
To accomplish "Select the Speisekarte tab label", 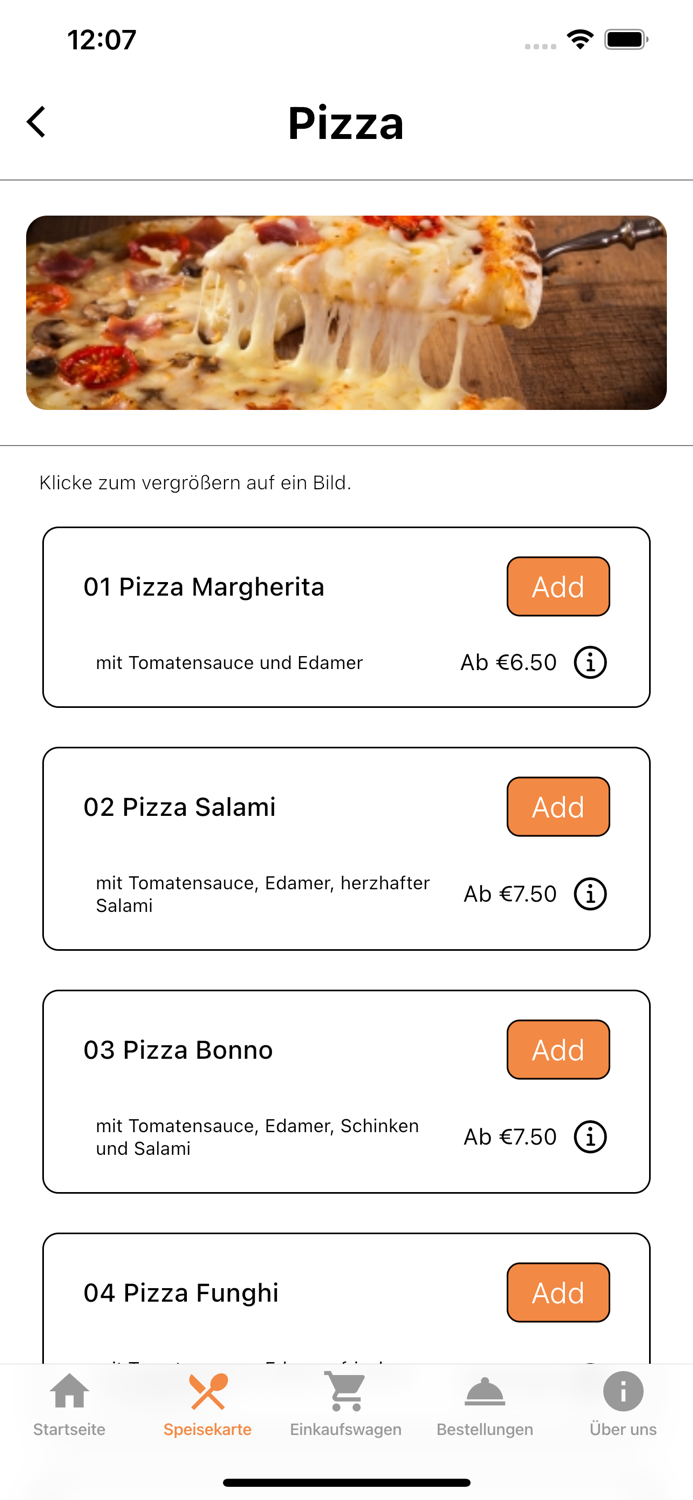I will tap(207, 1429).
